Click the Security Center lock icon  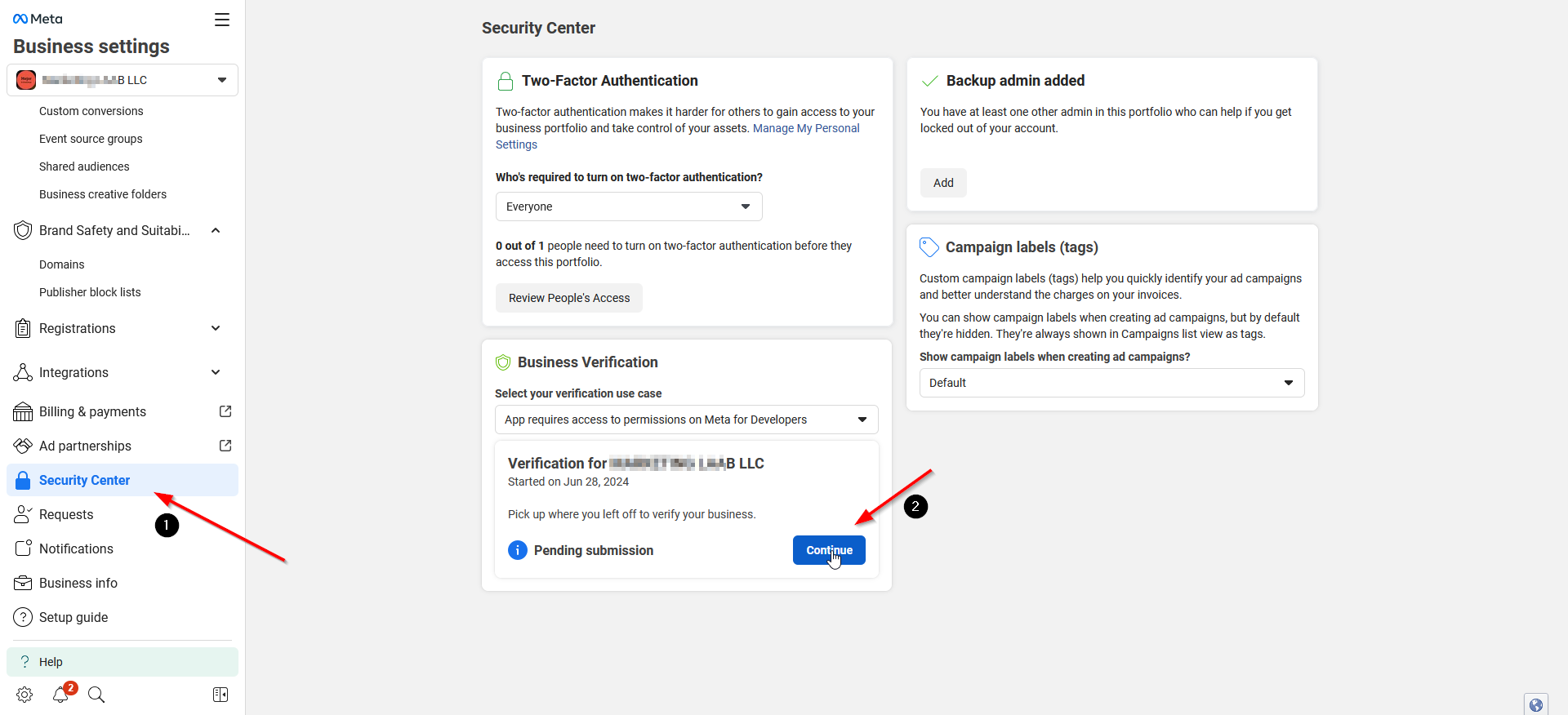pos(23,480)
